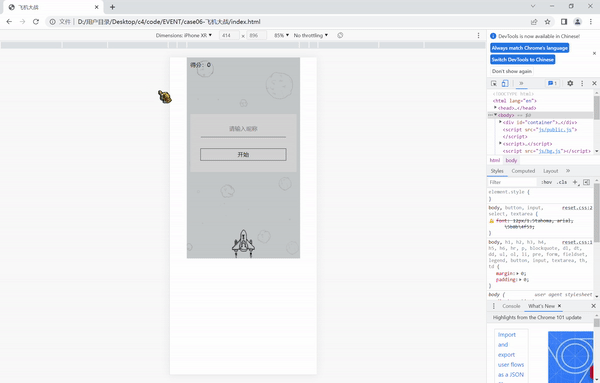The image size is (600, 383).
Task: Open the js/bg.js source link
Action: pyautogui.click(x=549, y=151)
